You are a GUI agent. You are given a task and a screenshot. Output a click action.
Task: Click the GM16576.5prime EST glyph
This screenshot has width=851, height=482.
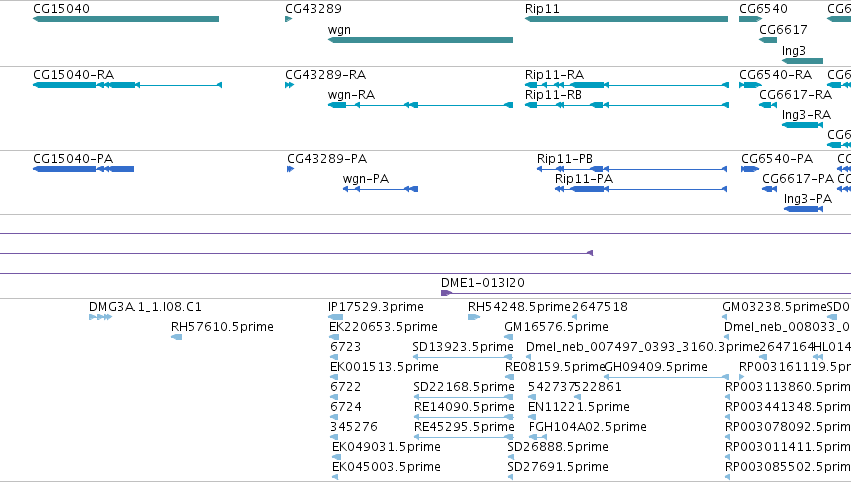pyautogui.click(x=509, y=337)
